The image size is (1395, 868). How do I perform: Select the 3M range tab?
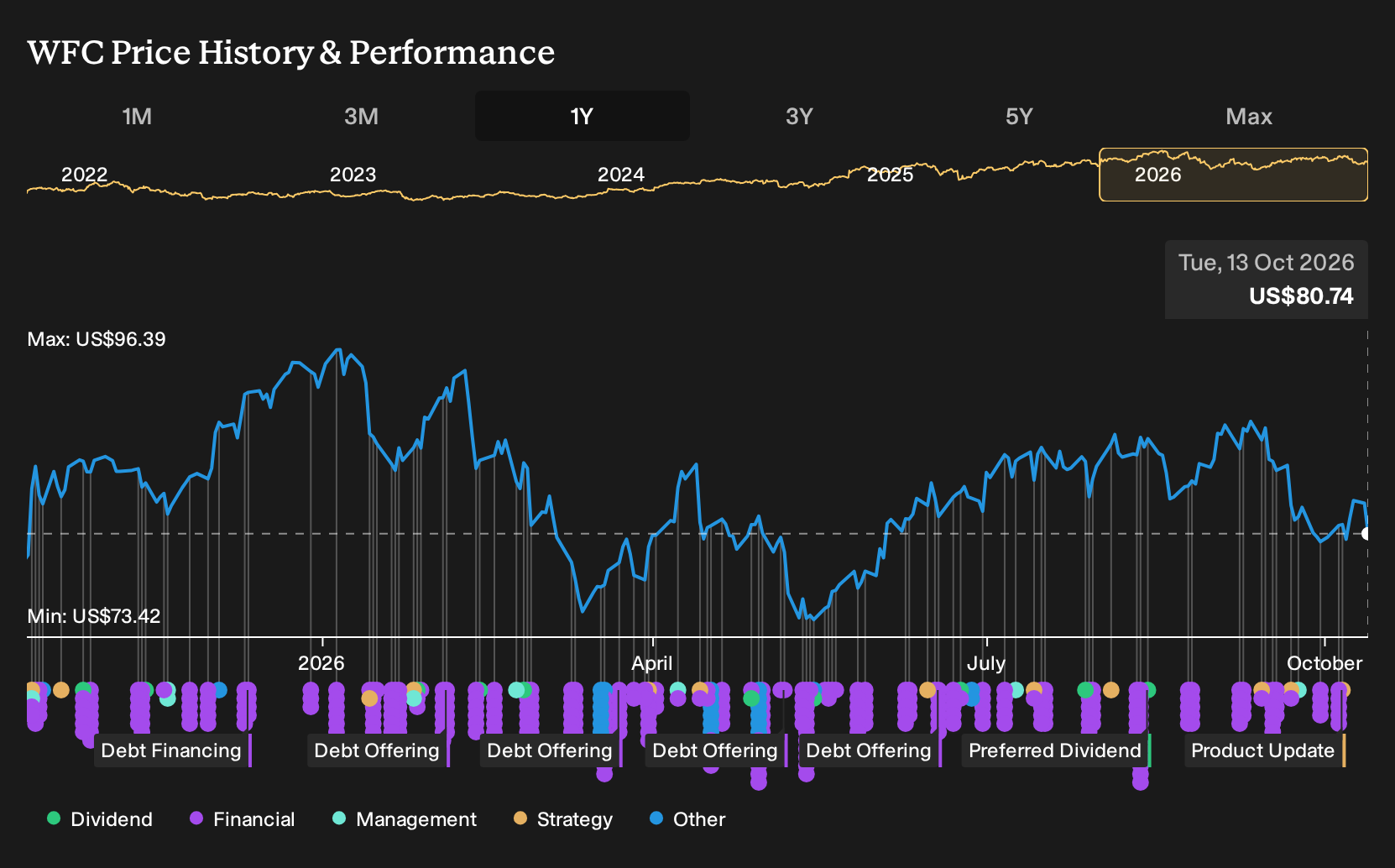[x=361, y=116]
